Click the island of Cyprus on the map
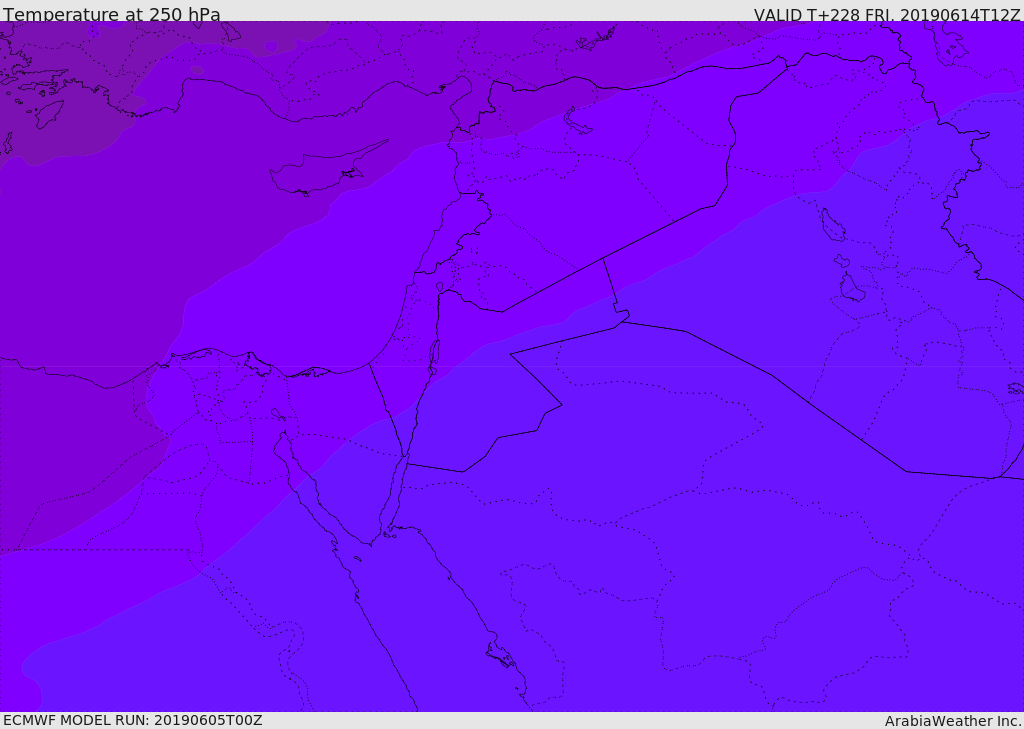The width and height of the screenshot is (1024, 729). coord(320,171)
